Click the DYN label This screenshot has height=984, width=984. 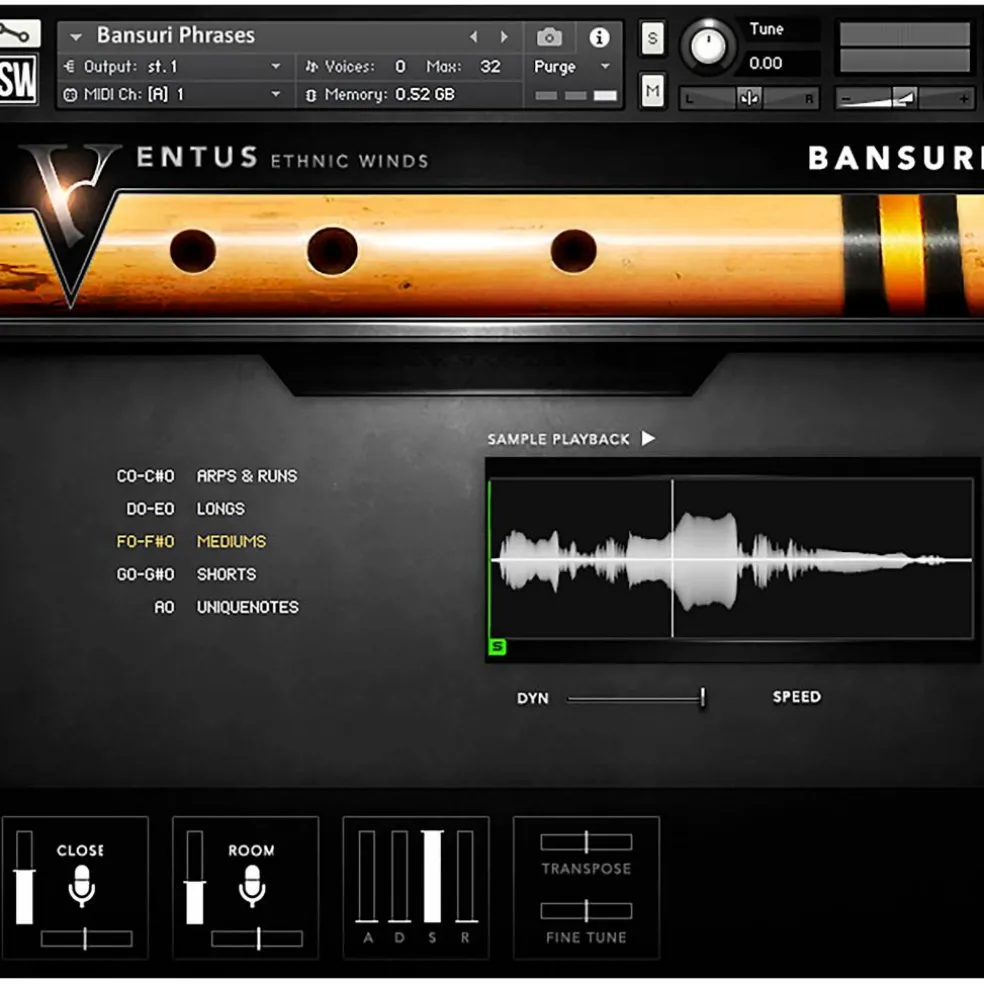[533, 698]
